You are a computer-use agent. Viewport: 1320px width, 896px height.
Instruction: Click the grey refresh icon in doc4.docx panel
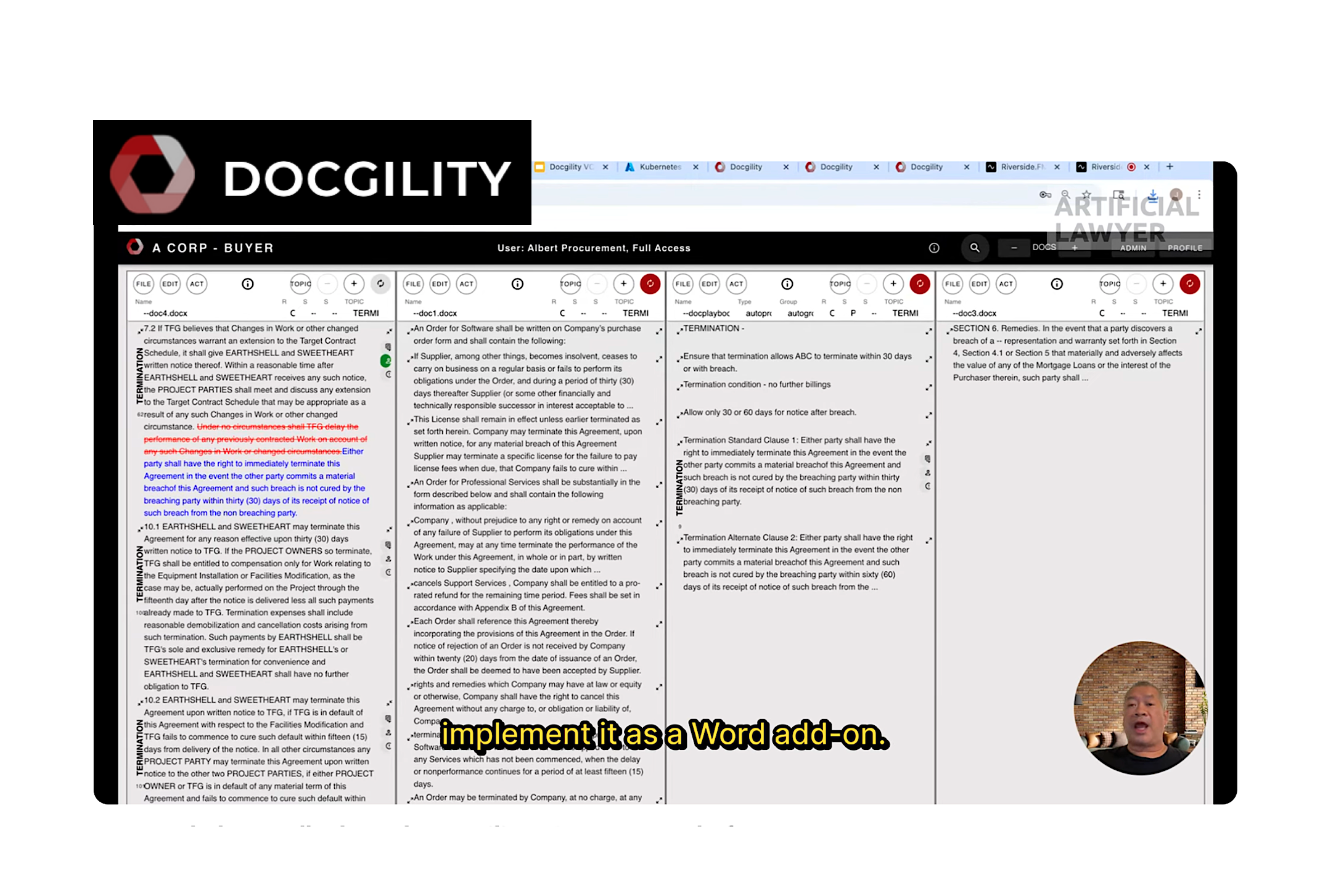tap(380, 283)
